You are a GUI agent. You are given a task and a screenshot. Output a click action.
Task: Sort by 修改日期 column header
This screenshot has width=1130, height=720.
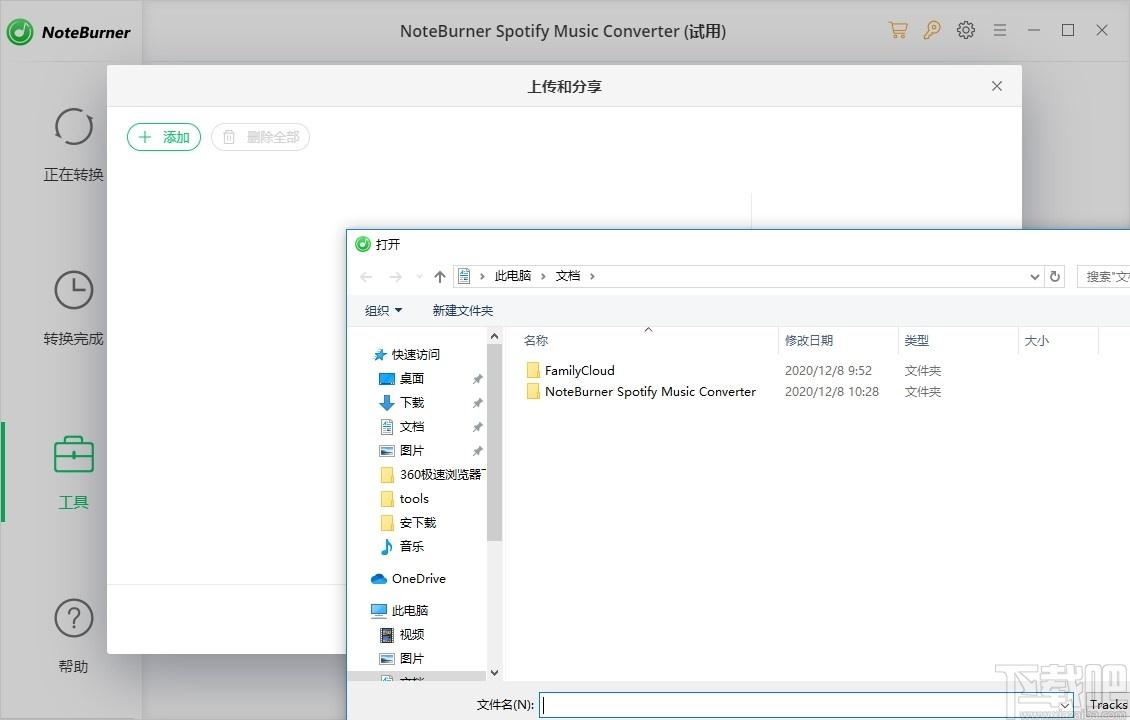pyautogui.click(x=808, y=341)
